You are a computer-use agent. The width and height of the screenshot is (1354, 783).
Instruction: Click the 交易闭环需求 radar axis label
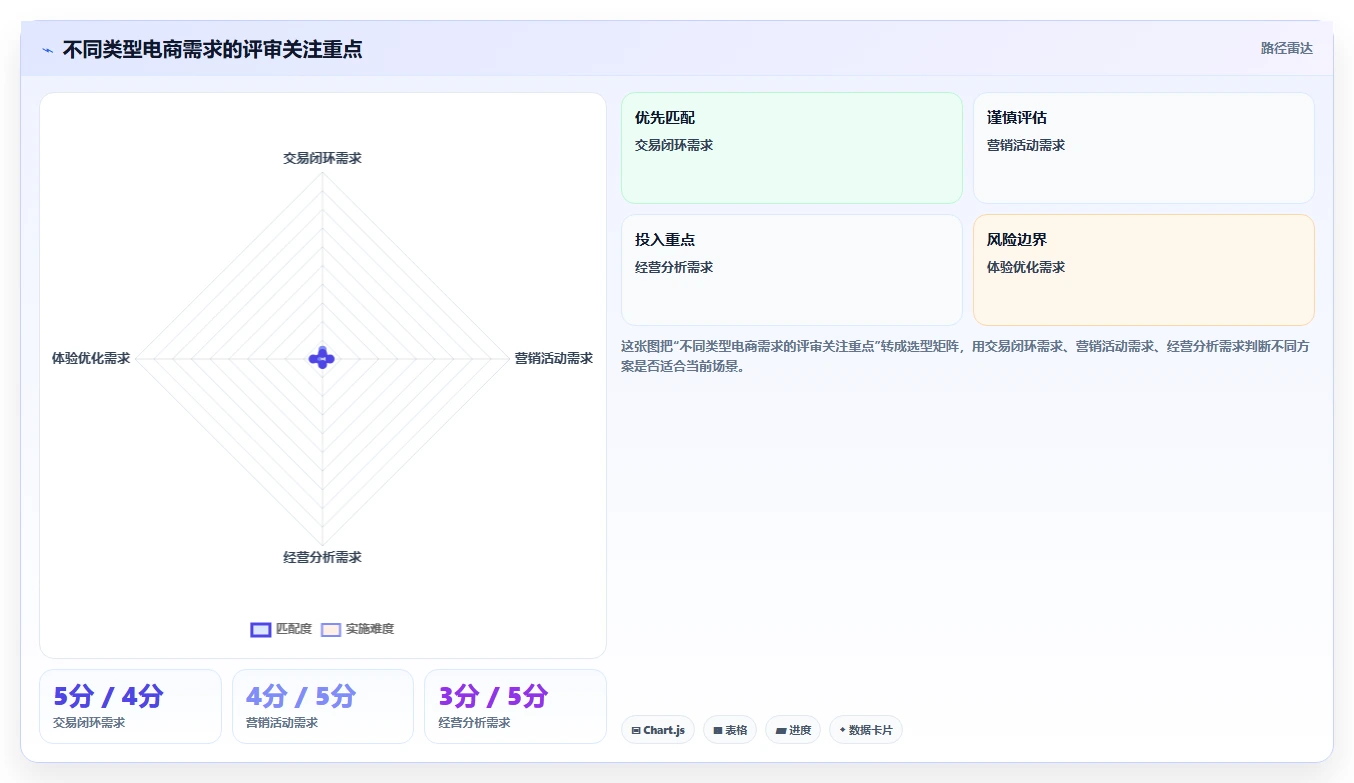(x=322, y=158)
